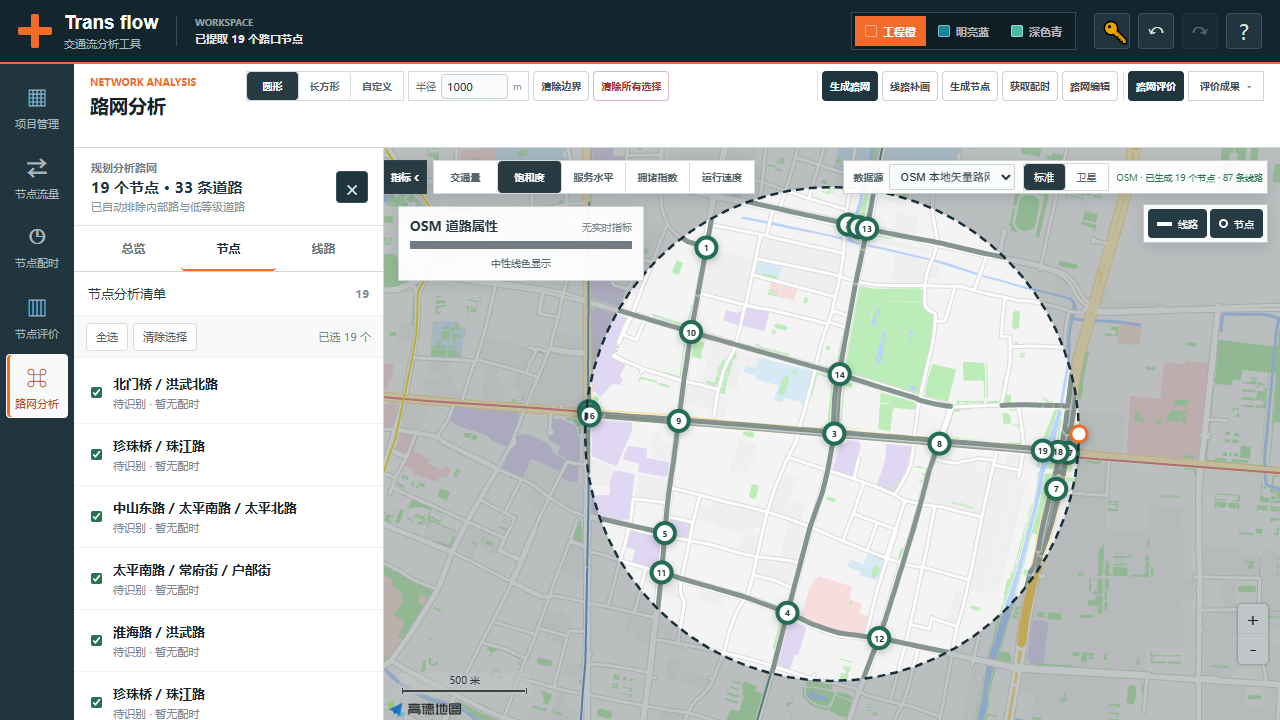Switch to the 节点 tab
The height and width of the screenshot is (720, 1280).
pos(228,248)
